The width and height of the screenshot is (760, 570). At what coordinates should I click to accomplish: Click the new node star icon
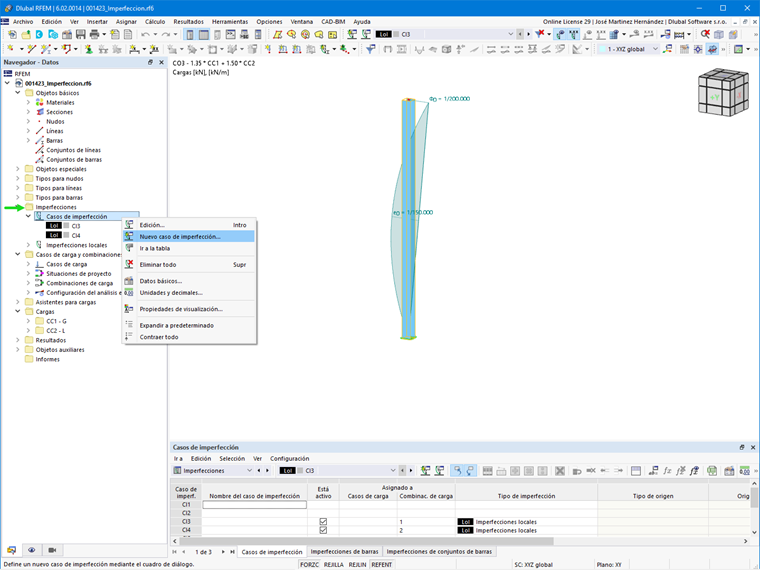tap(10, 49)
